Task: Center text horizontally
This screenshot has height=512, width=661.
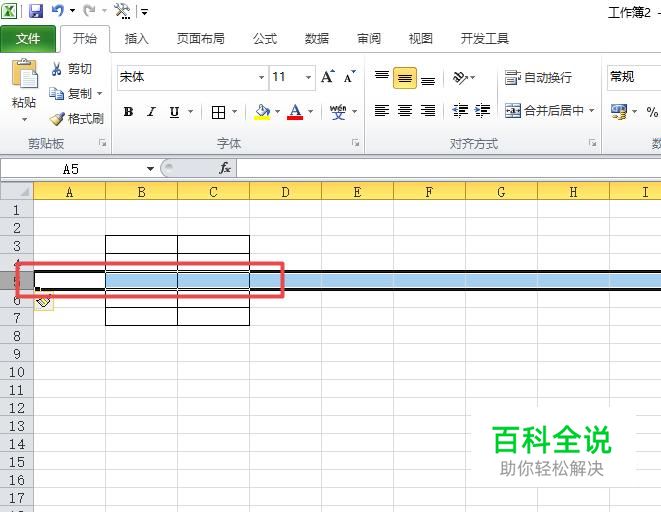Action: click(x=405, y=110)
